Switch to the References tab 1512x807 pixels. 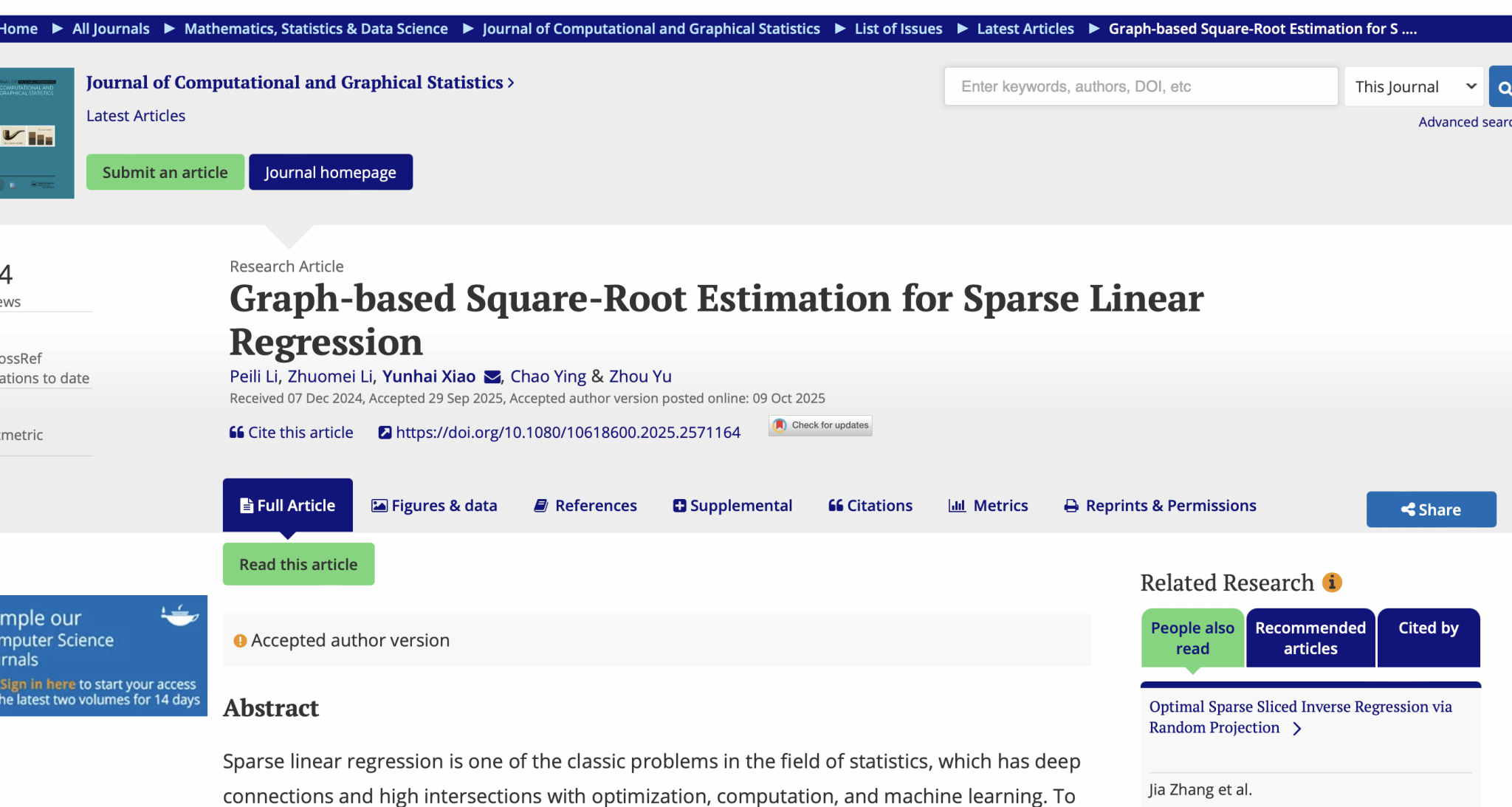(585, 506)
